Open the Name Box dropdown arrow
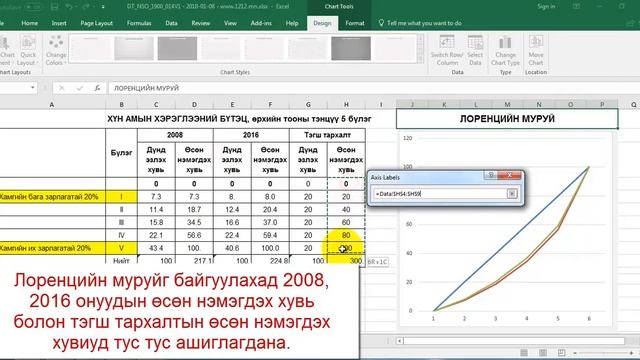The height and width of the screenshot is (360, 640). pos(32,88)
